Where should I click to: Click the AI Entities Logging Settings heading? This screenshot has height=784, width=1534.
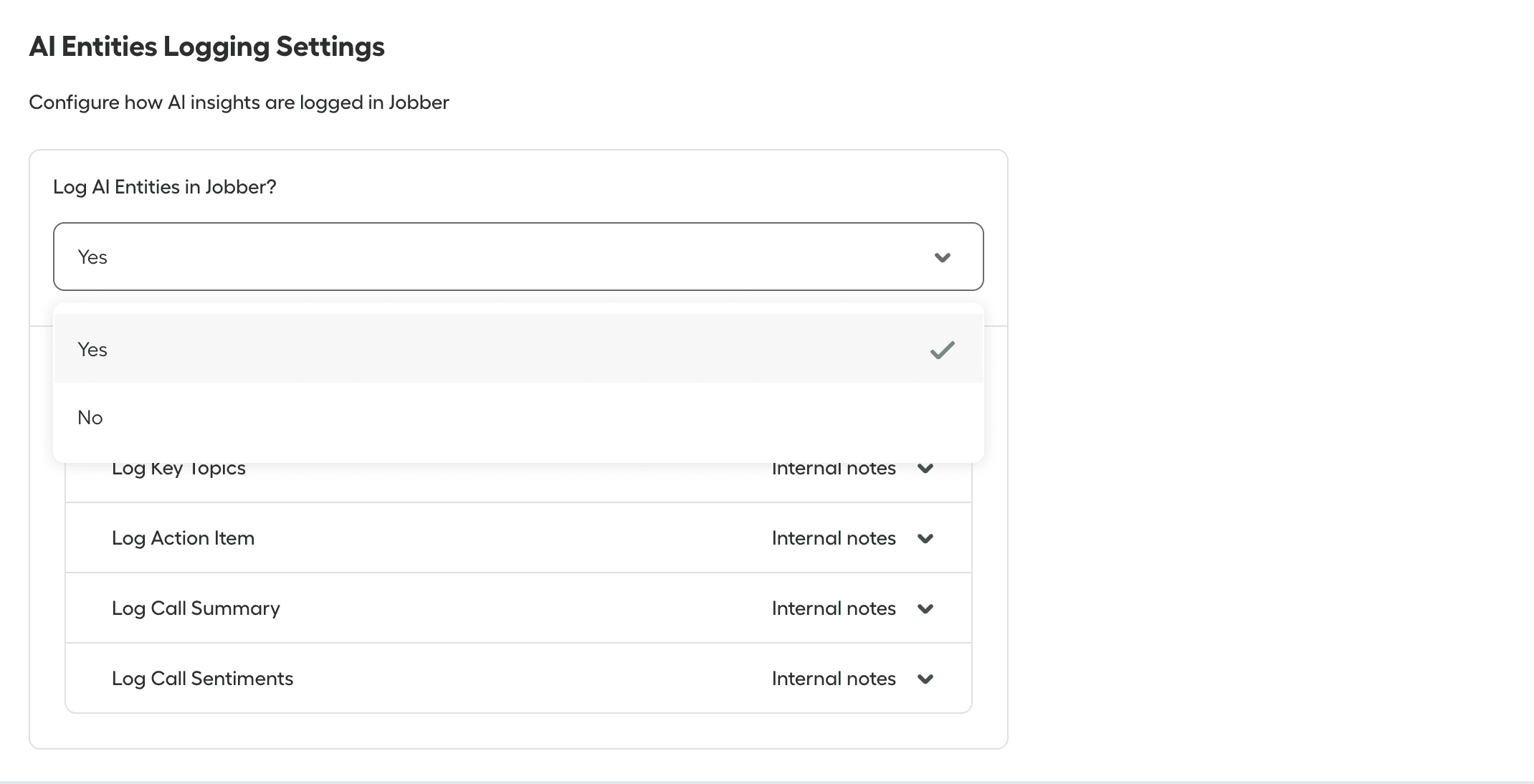(206, 46)
